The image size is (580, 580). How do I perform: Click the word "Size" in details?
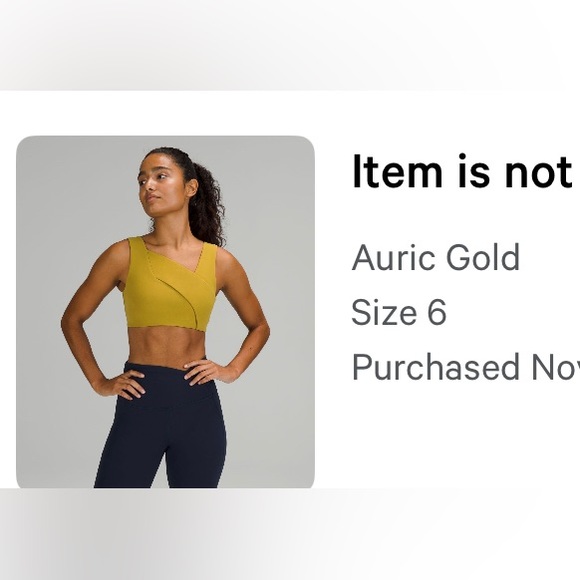pyautogui.click(x=384, y=312)
